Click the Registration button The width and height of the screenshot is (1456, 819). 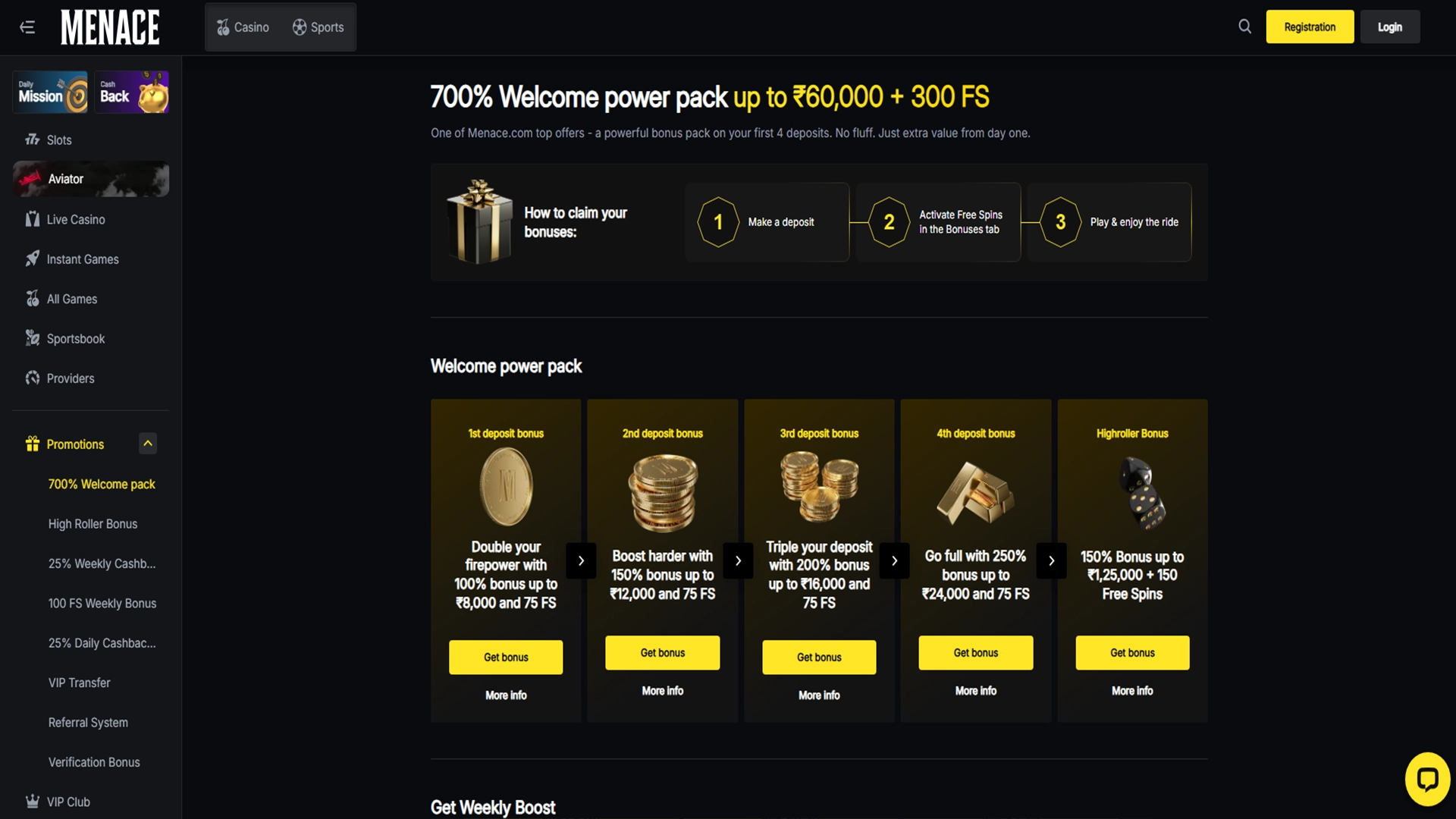(x=1310, y=27)
